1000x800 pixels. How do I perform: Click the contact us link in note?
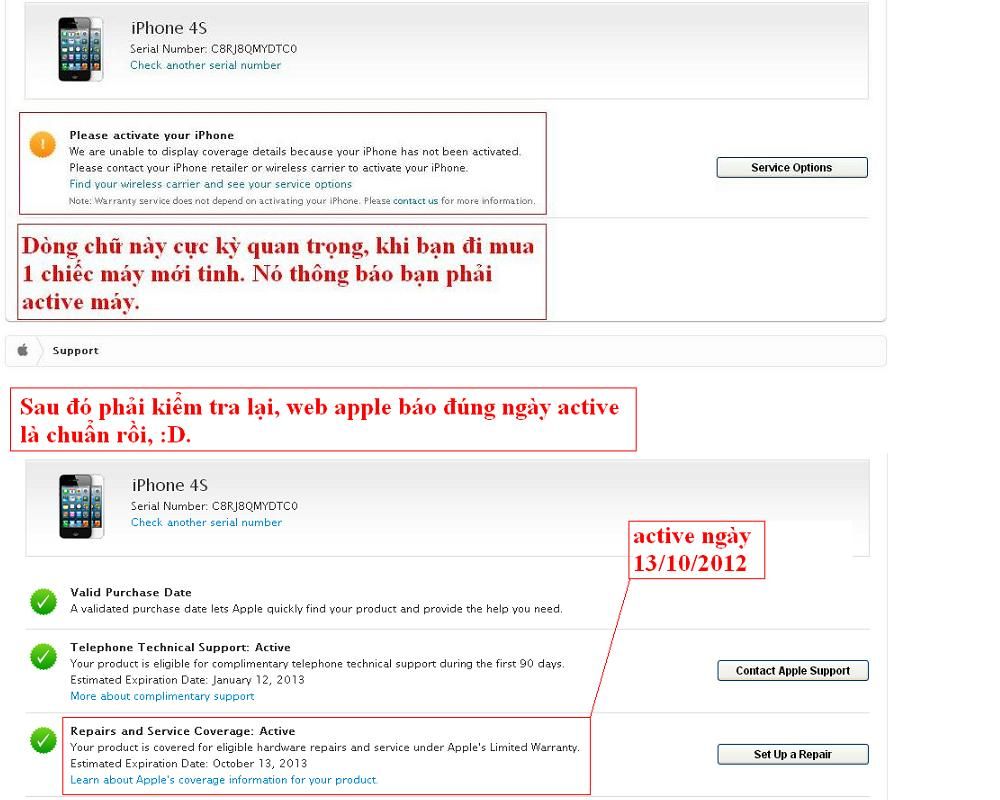click(415, 200)
